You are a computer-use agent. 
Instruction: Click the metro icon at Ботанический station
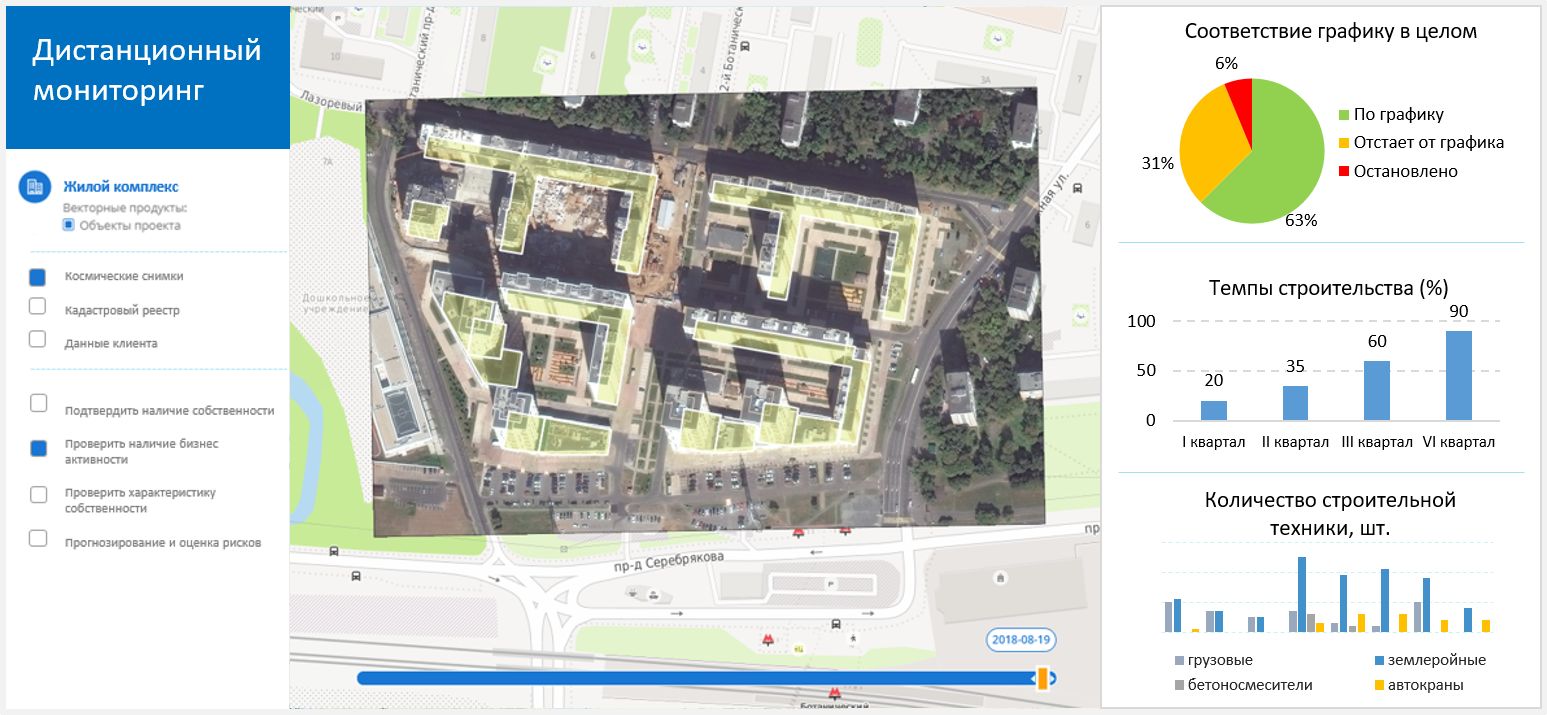835,692
